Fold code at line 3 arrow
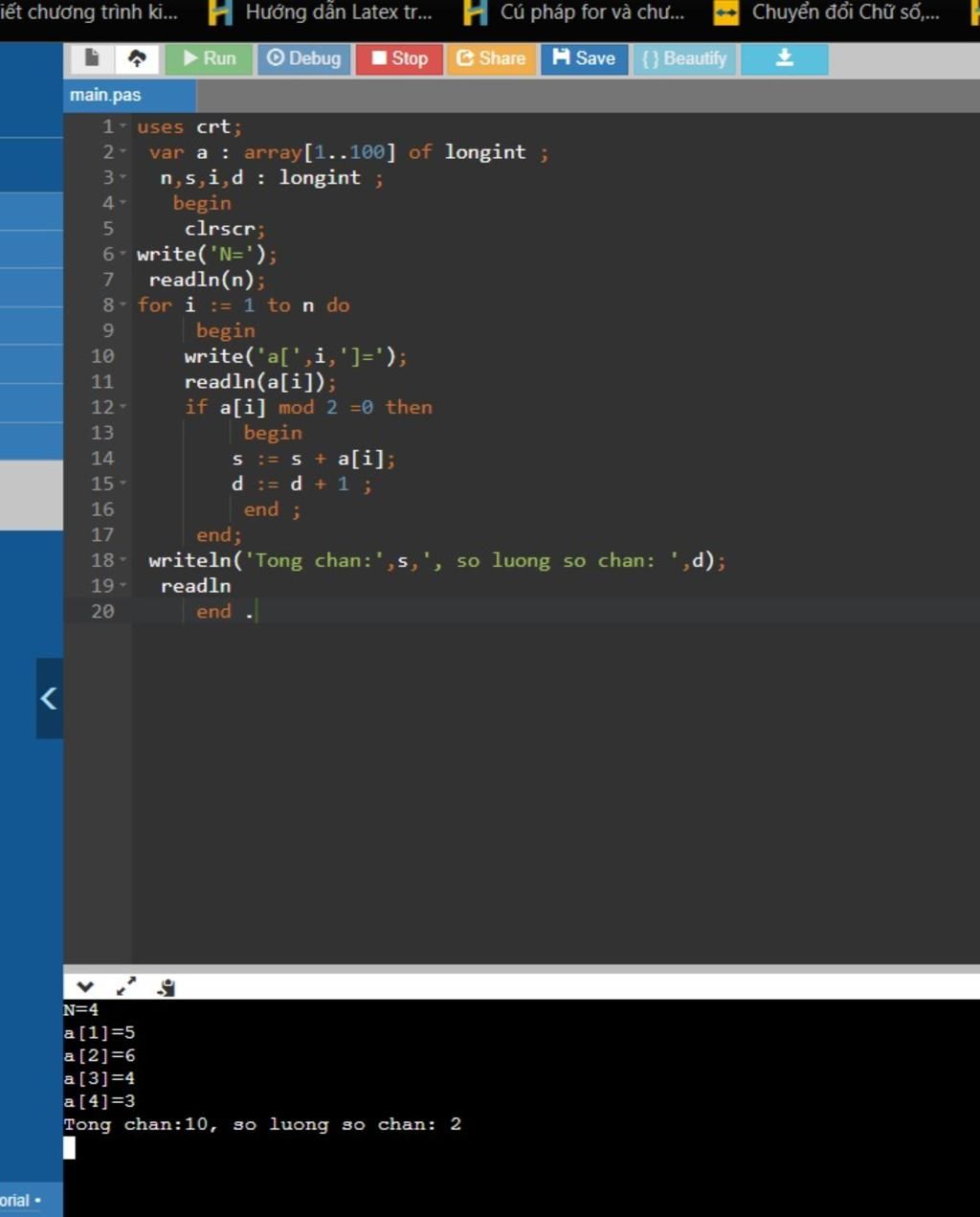The image size is (980, 1217). [122, 177]
